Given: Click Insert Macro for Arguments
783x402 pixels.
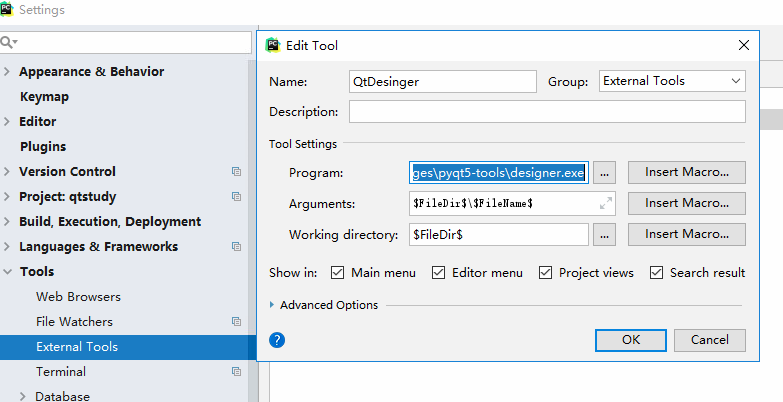Looking at the screenshot, I should point(686,203).
